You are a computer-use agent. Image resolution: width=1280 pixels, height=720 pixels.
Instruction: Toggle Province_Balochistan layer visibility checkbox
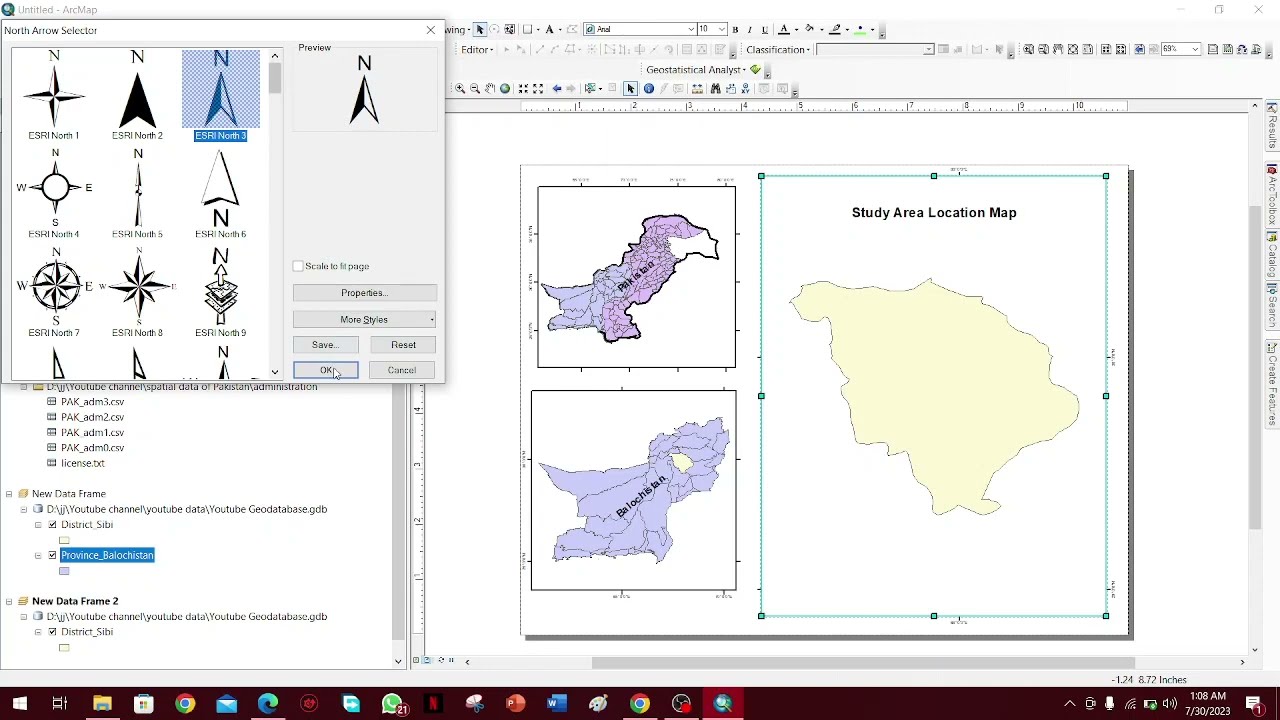point(53,555)
